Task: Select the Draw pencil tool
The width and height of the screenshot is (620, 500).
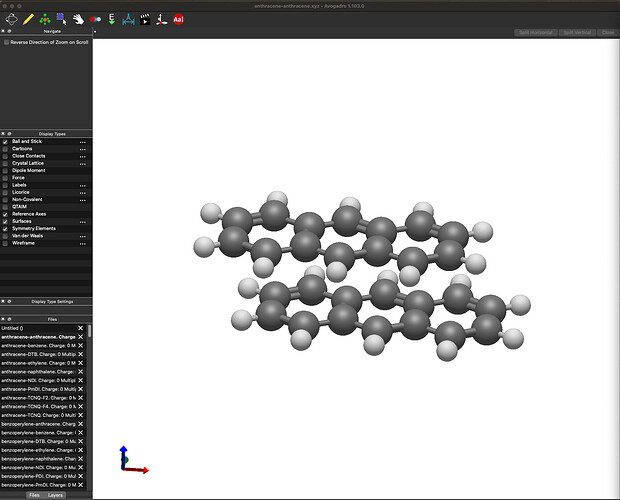Action: tap(28, 18)
